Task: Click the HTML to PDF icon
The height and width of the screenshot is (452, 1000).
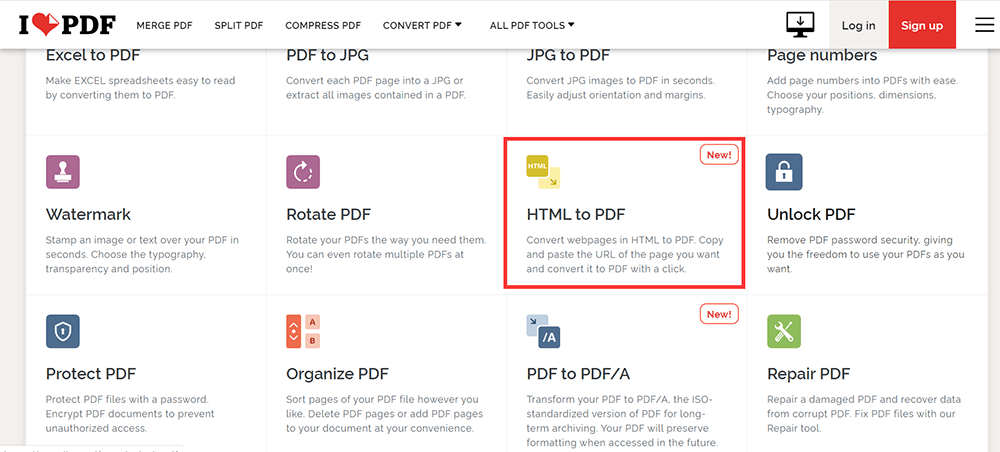Action: pyautogui.click(x=543, y=172)
